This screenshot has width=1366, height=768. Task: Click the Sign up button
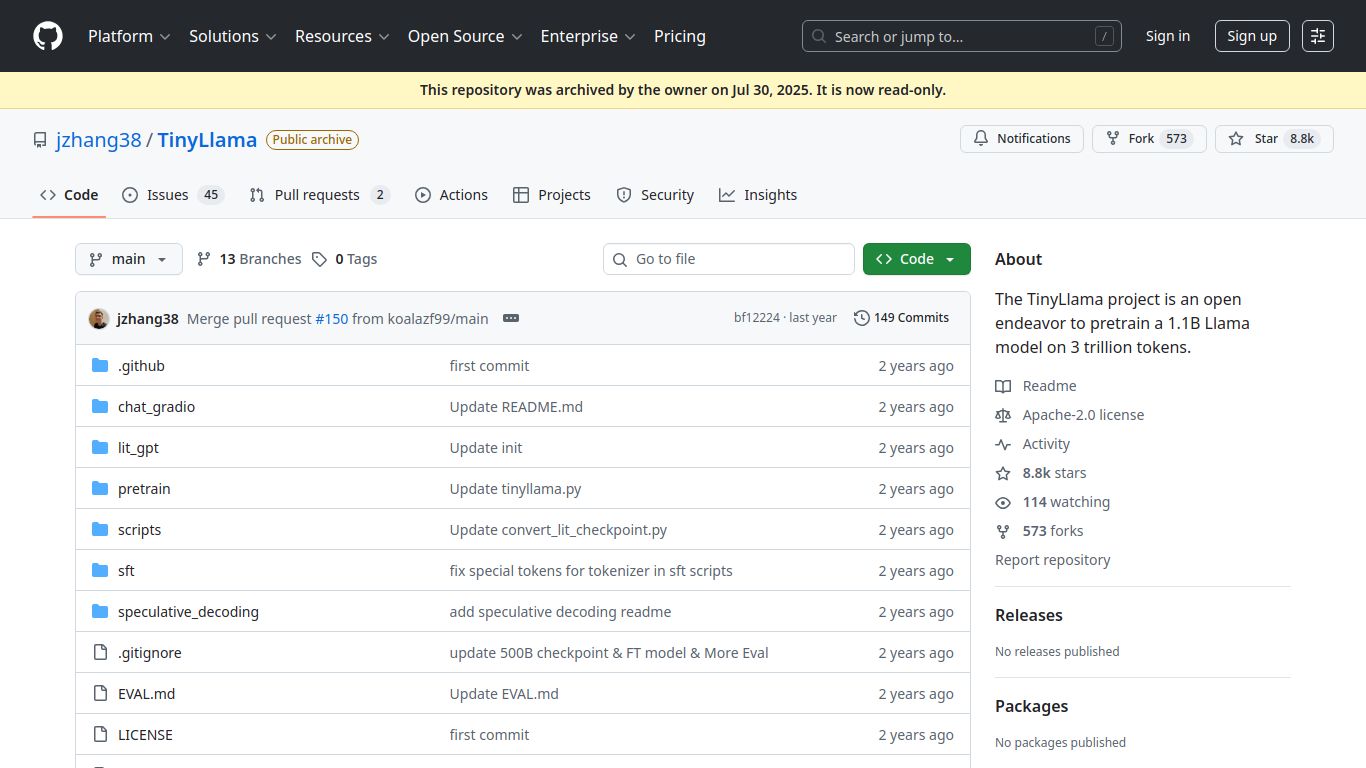tap(1252, 36)
